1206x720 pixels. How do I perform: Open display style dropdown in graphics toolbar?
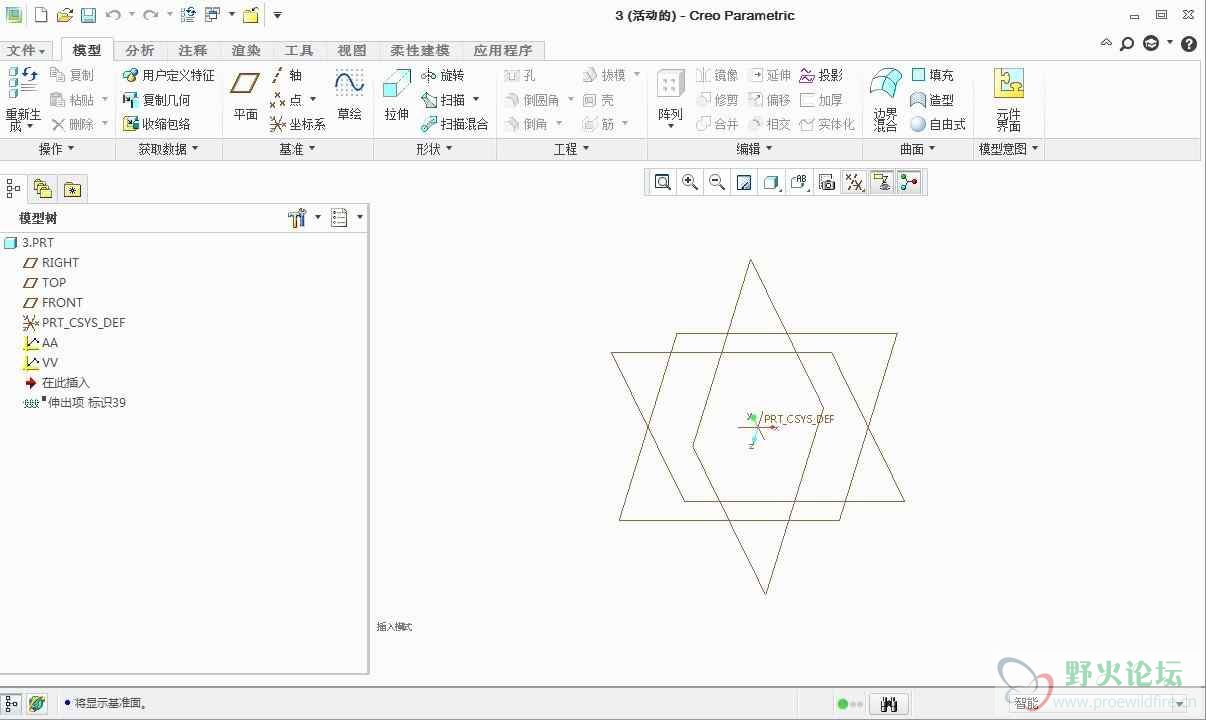772,182
